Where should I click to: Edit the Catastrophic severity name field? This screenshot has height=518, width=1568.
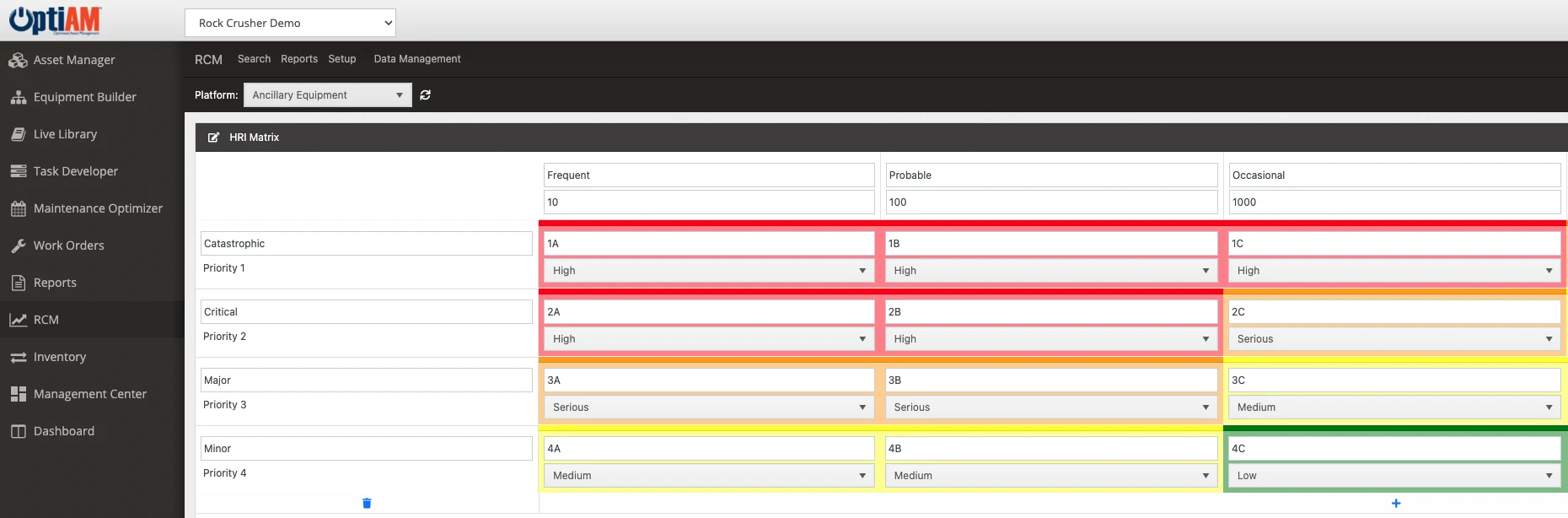point(367,244)
